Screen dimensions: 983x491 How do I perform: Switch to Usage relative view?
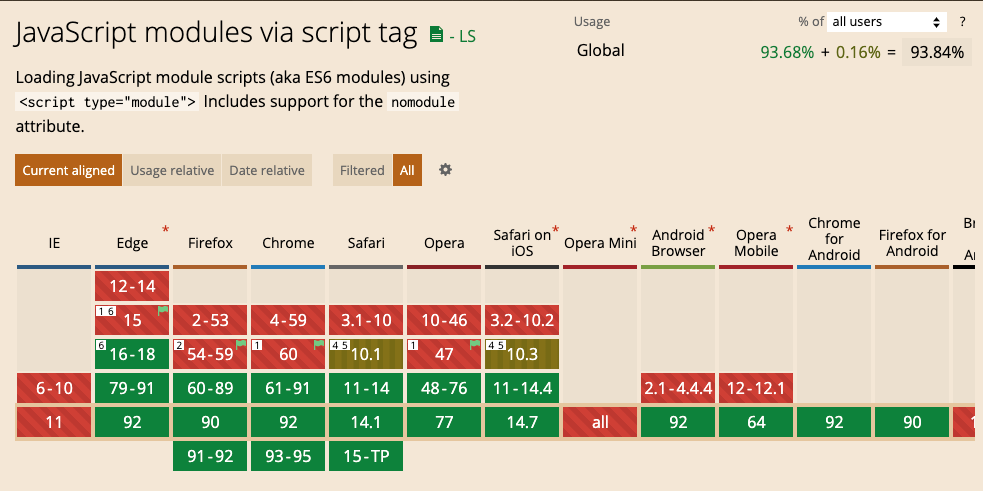coord(172,171)
